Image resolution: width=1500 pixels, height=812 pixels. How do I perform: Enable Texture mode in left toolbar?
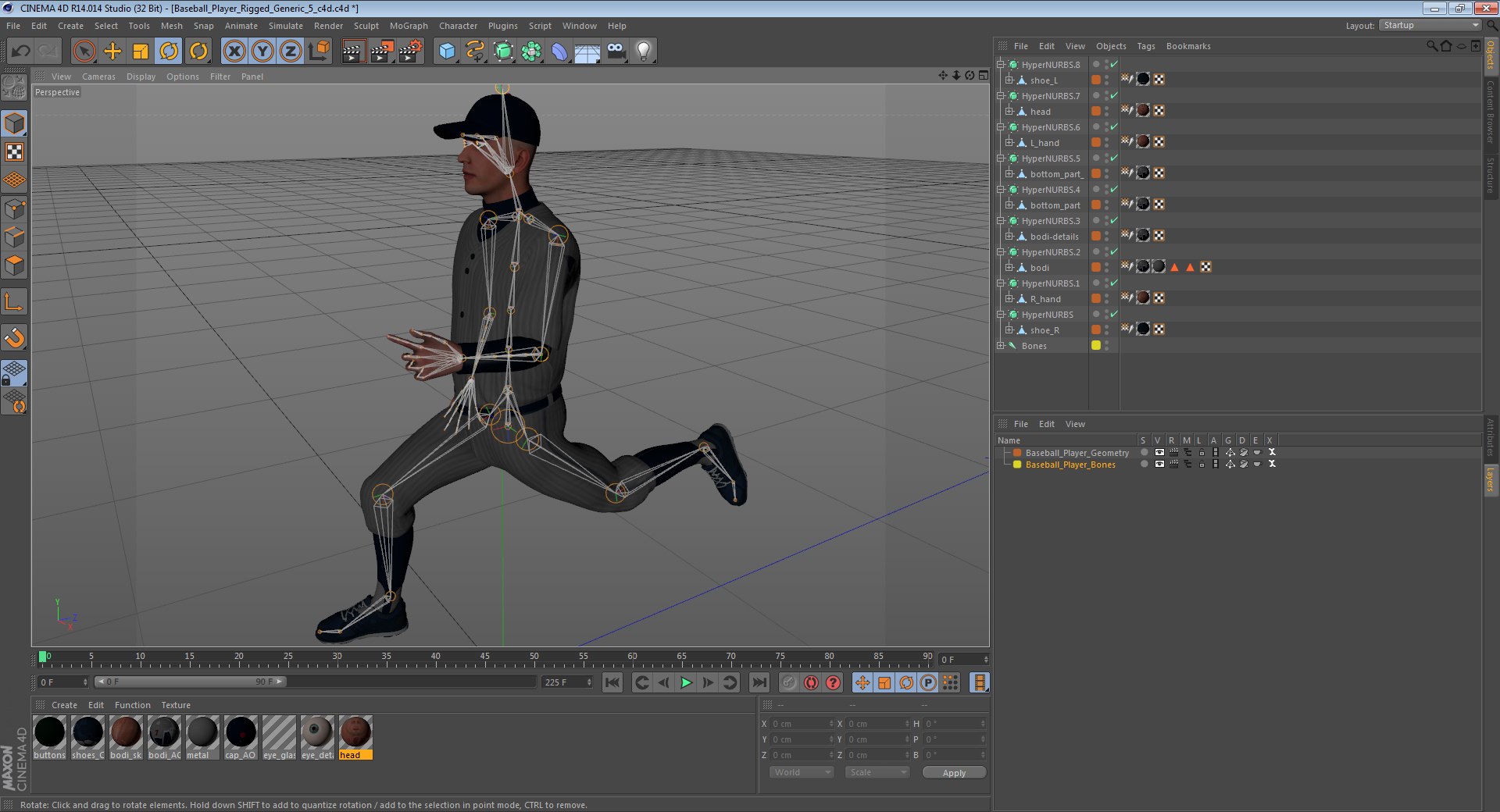15,152
